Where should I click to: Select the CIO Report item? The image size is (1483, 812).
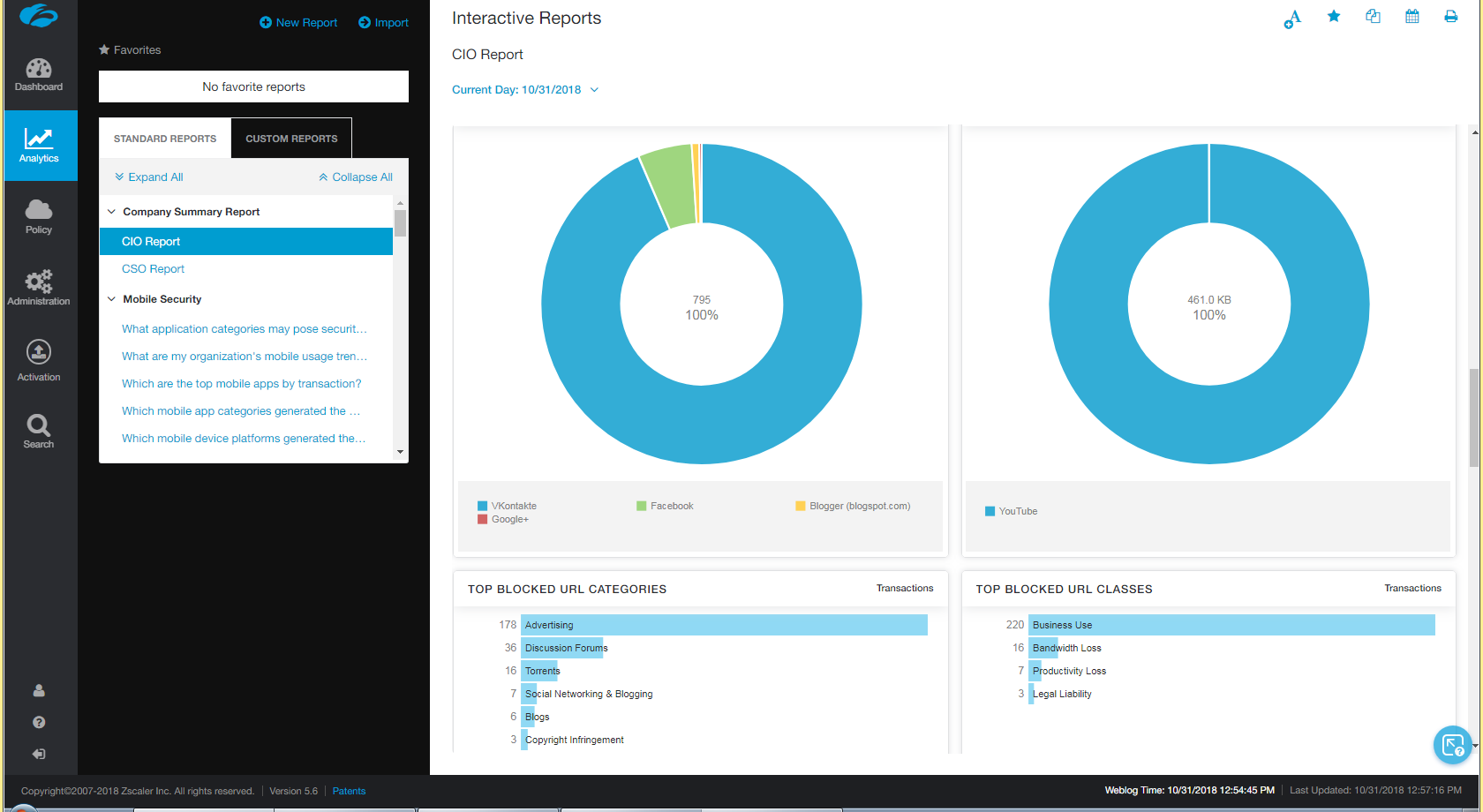(246, 242)
